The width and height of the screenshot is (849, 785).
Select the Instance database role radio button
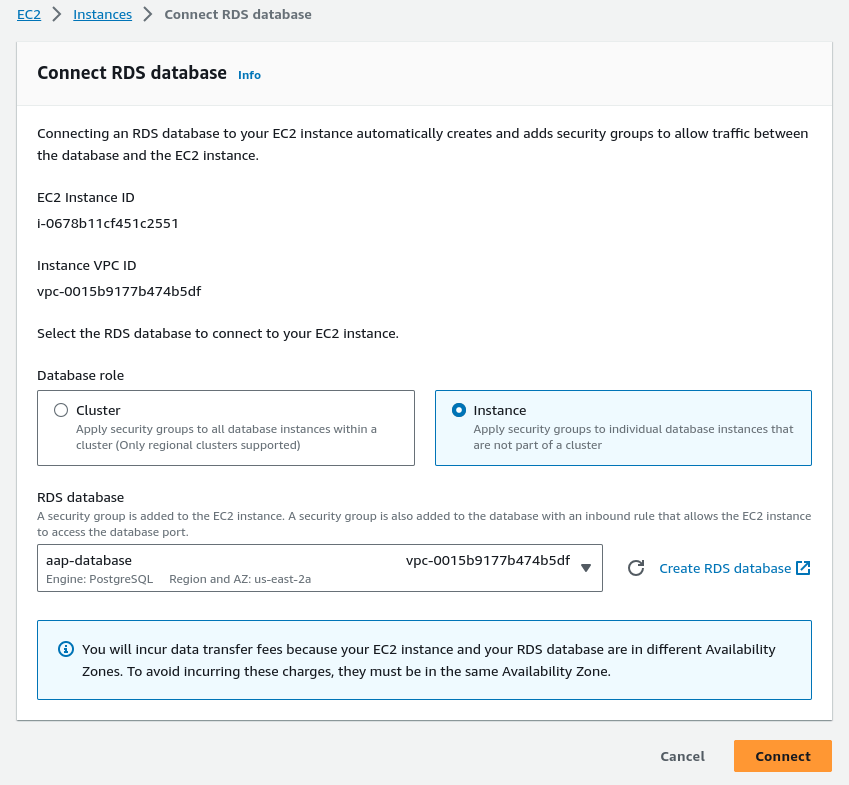click(x=459, y=410)
